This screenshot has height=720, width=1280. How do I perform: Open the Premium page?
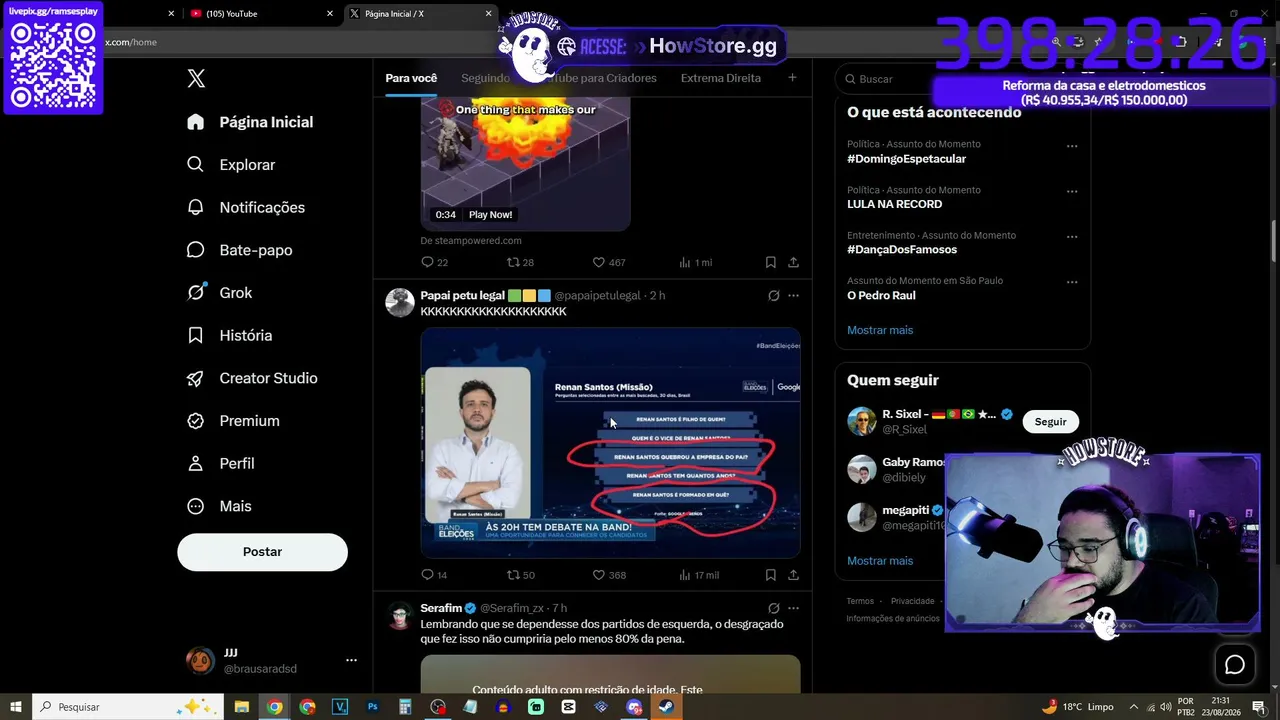click(x=234, y=421)
